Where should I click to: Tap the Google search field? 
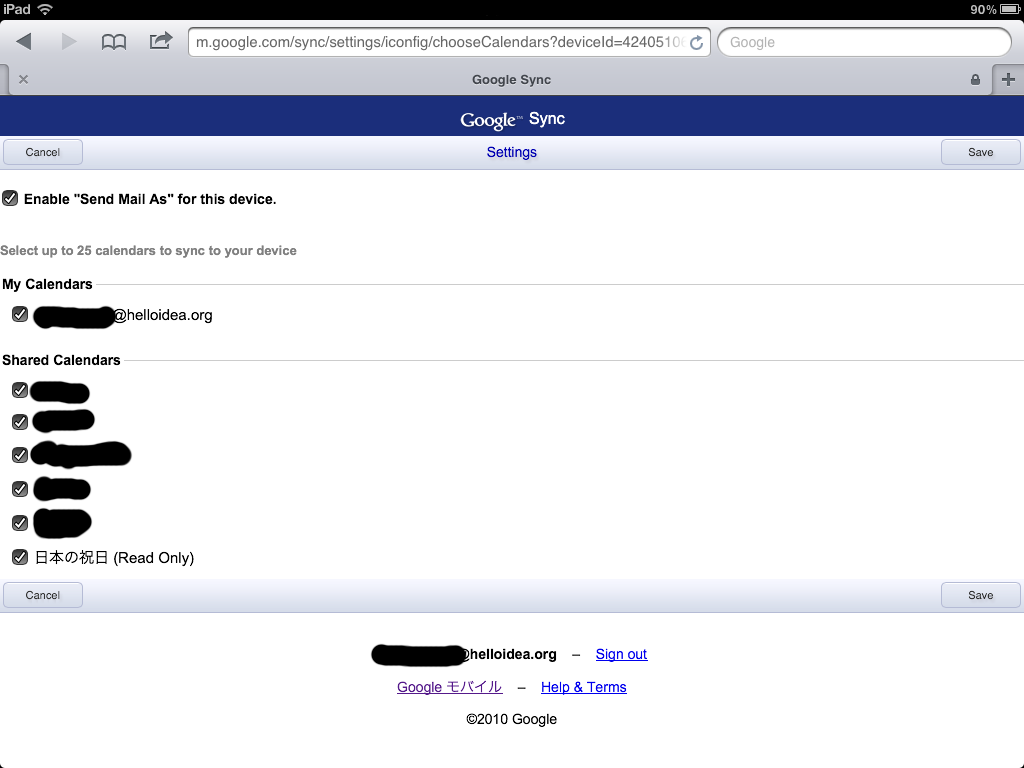(x=864, y=42)
